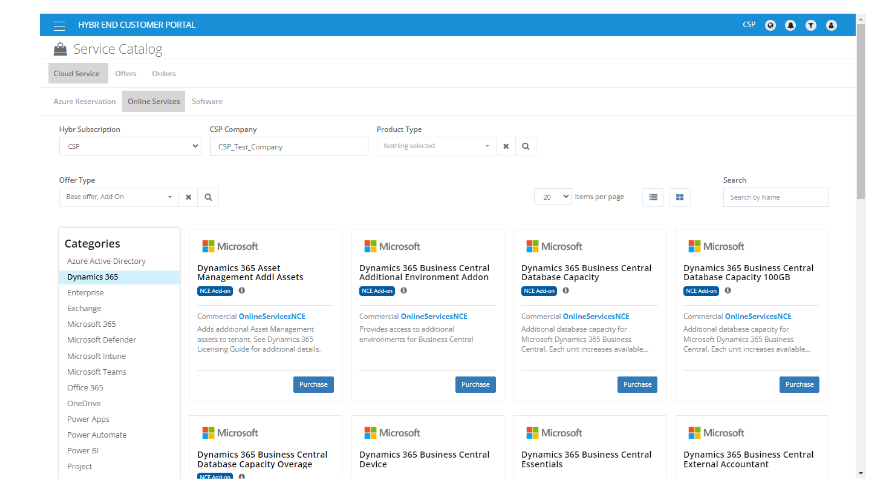Microsoft logo on Asset Management Addl Assets card
878x494 pixels.
(230, 246)
